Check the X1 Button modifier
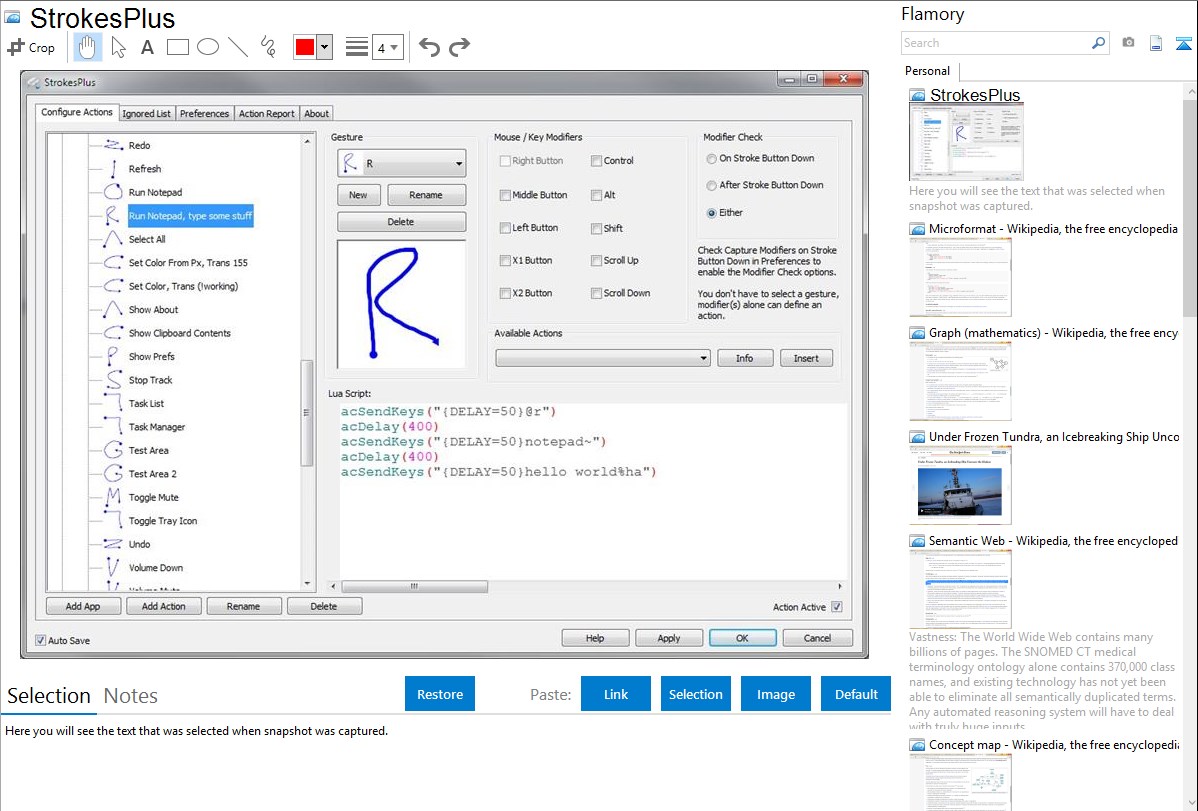The width and height of the screenshot is (1198, 811). [505, 261]
